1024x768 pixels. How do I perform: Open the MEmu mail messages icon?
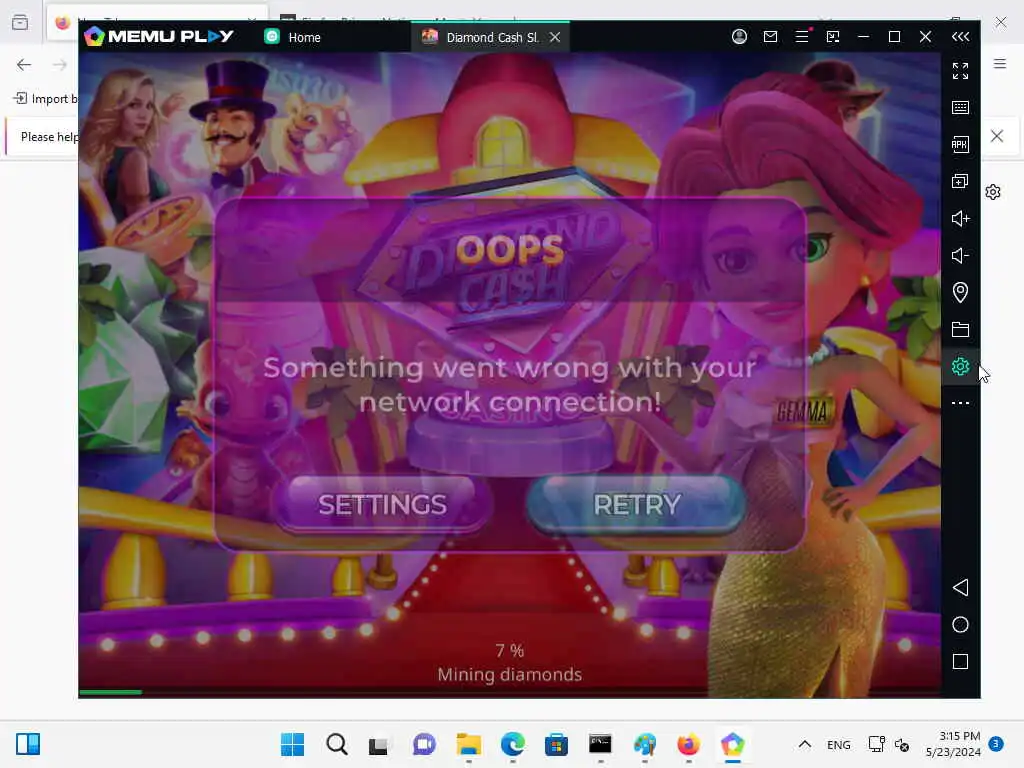pos(771,37)
